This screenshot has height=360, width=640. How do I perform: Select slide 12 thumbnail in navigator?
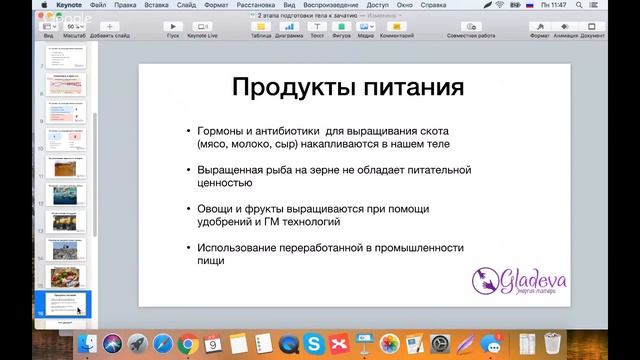pyautogui.click(x=66, y=195)
